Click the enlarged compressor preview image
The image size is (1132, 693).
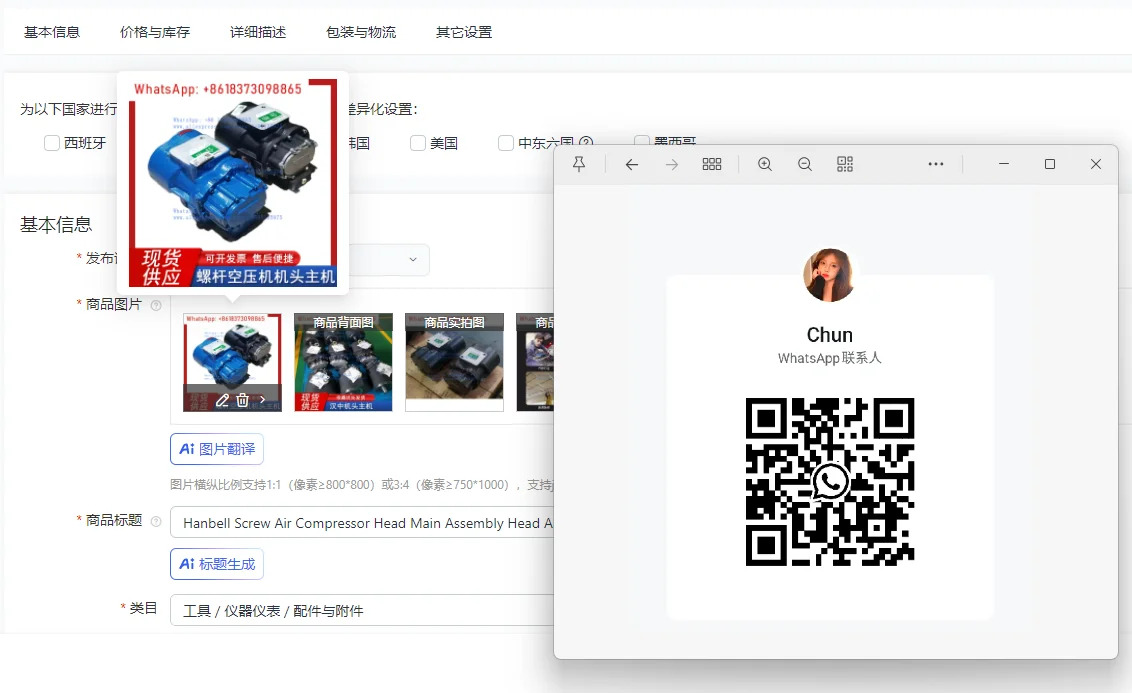(232, 183)
